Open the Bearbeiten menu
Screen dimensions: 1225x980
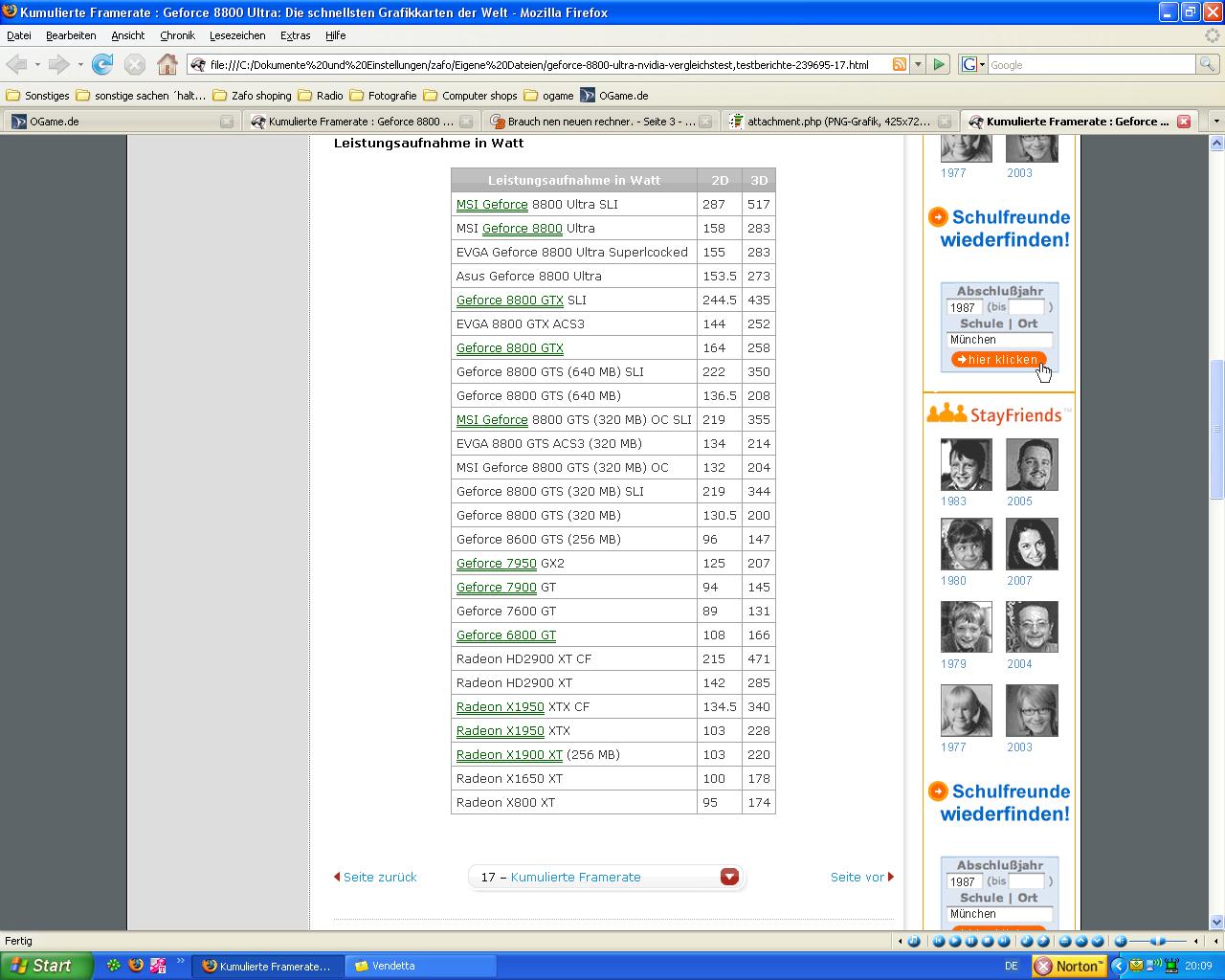[x=71, y=35]
